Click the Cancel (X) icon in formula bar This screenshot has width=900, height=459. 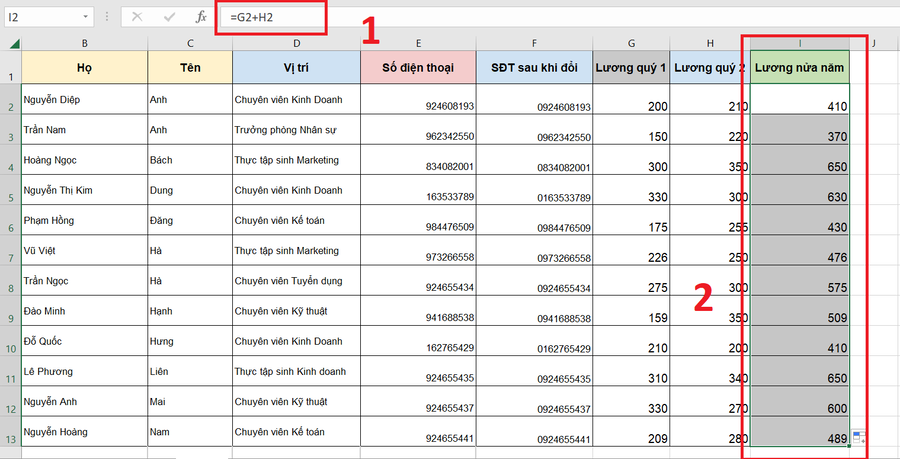point(137,17)
